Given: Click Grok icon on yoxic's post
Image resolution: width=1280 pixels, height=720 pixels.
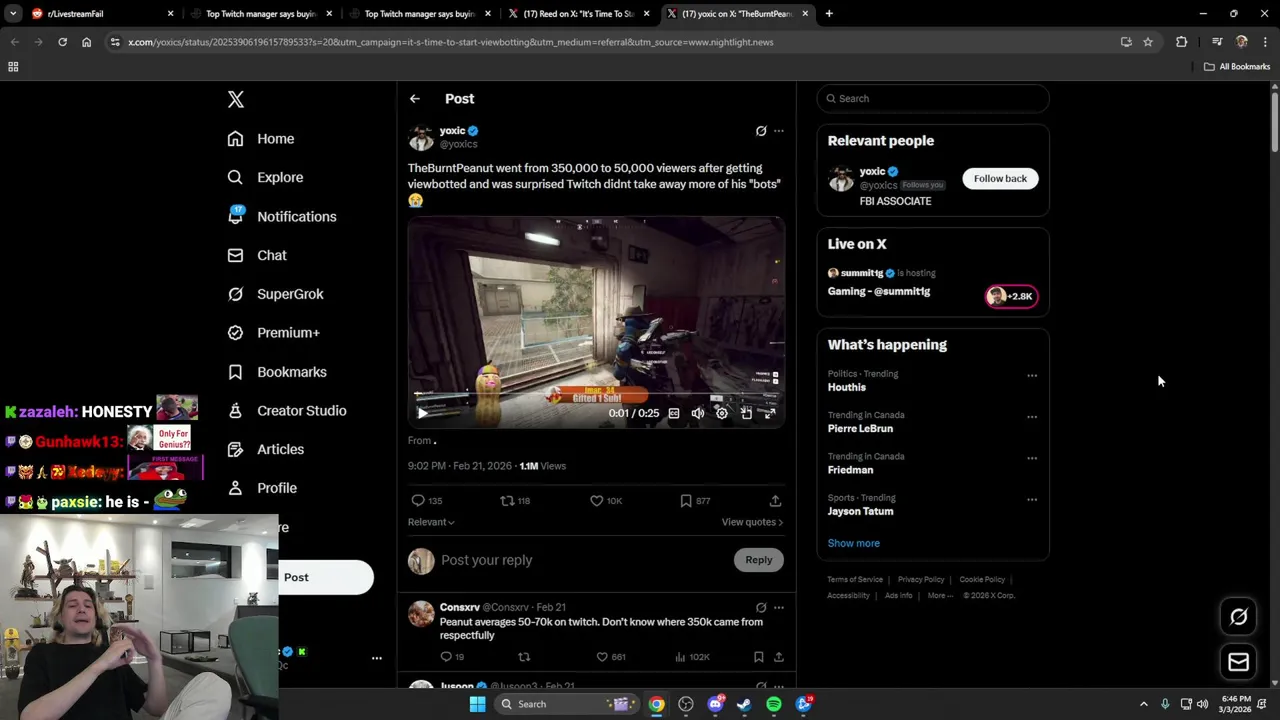Looking at the screenshot, I should (760, 131).
